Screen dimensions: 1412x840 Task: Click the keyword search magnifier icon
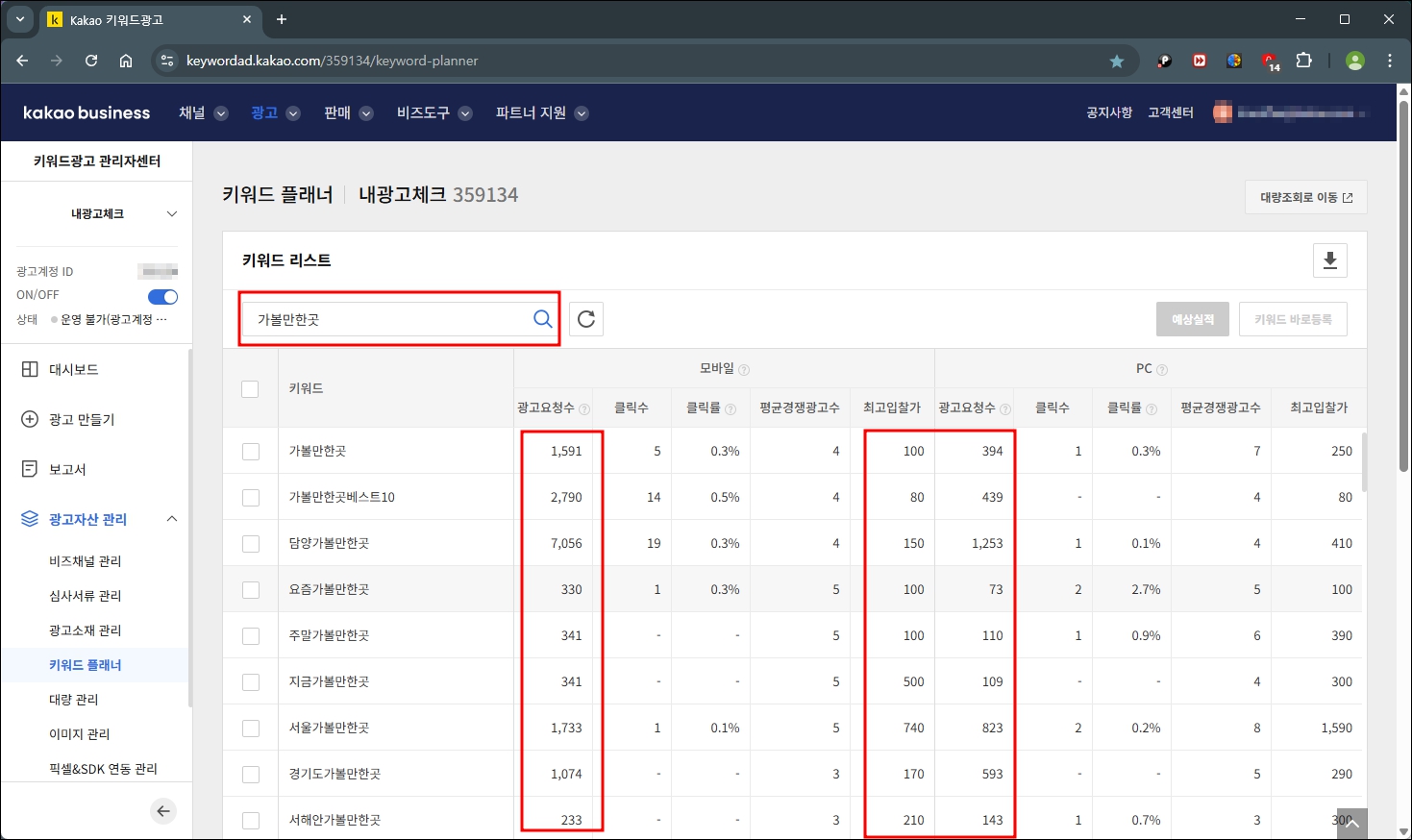541,318
